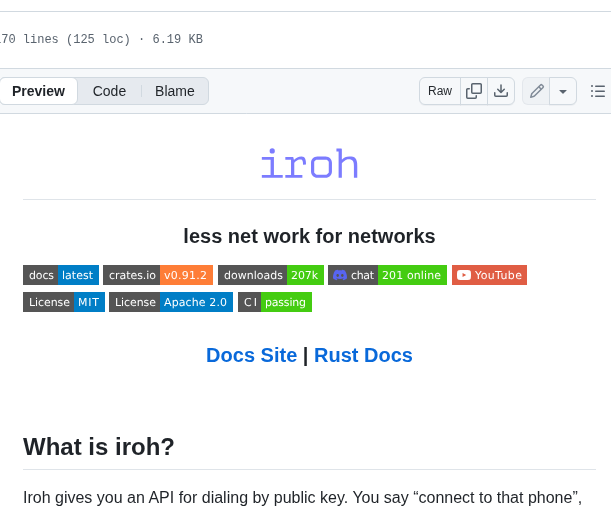Open the crates.io v0.91.2 badge
The width and height of the screenshot is (611, 515).
pos(158,275)
